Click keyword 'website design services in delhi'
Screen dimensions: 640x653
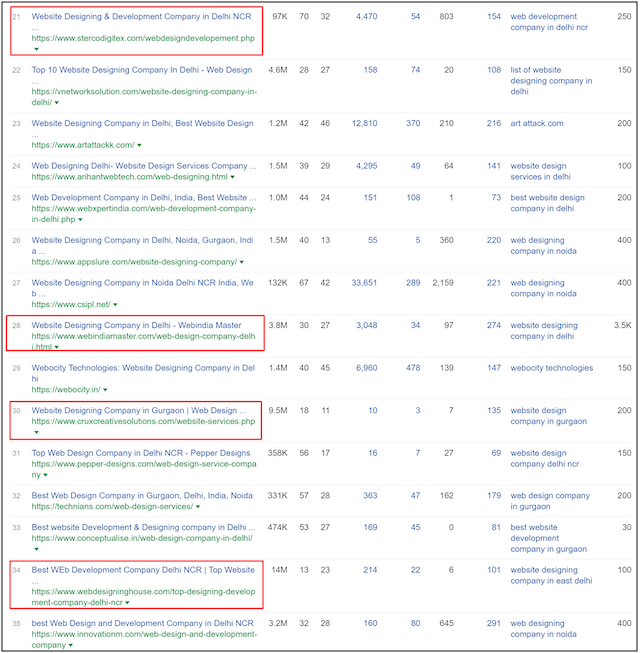(540, 171)
